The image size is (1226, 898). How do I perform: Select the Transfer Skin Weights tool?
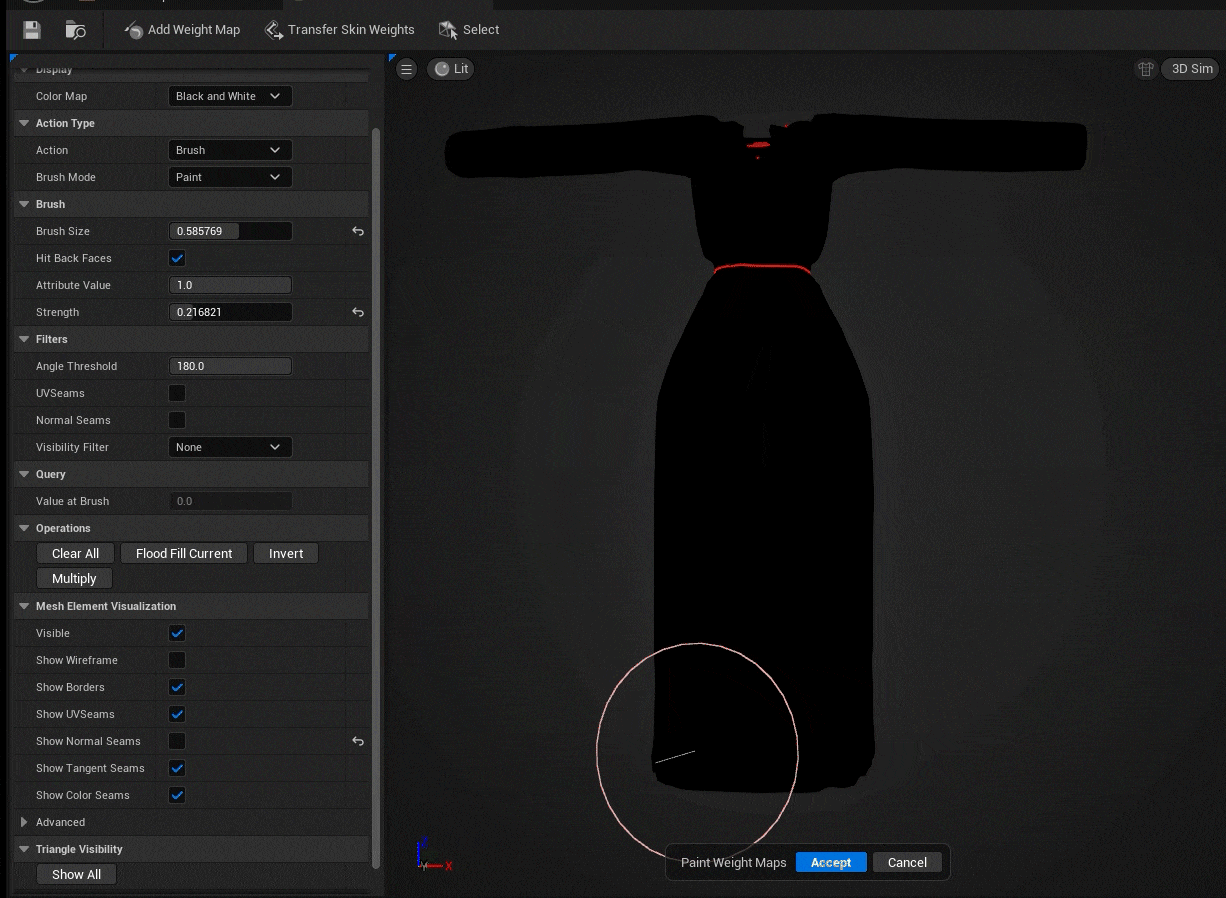pyautogui.click(x=339, y=30)
